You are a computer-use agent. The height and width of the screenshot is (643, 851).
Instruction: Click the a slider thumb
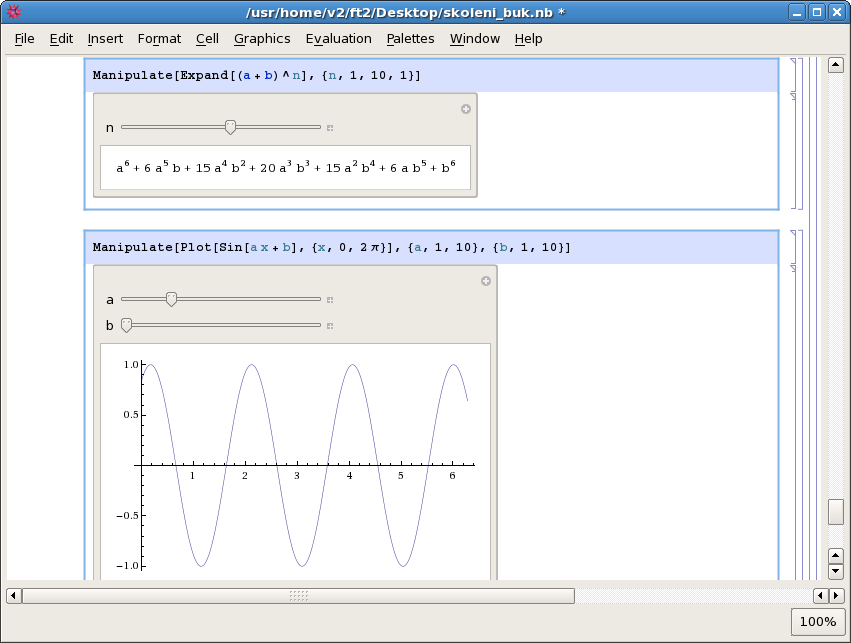171,300
